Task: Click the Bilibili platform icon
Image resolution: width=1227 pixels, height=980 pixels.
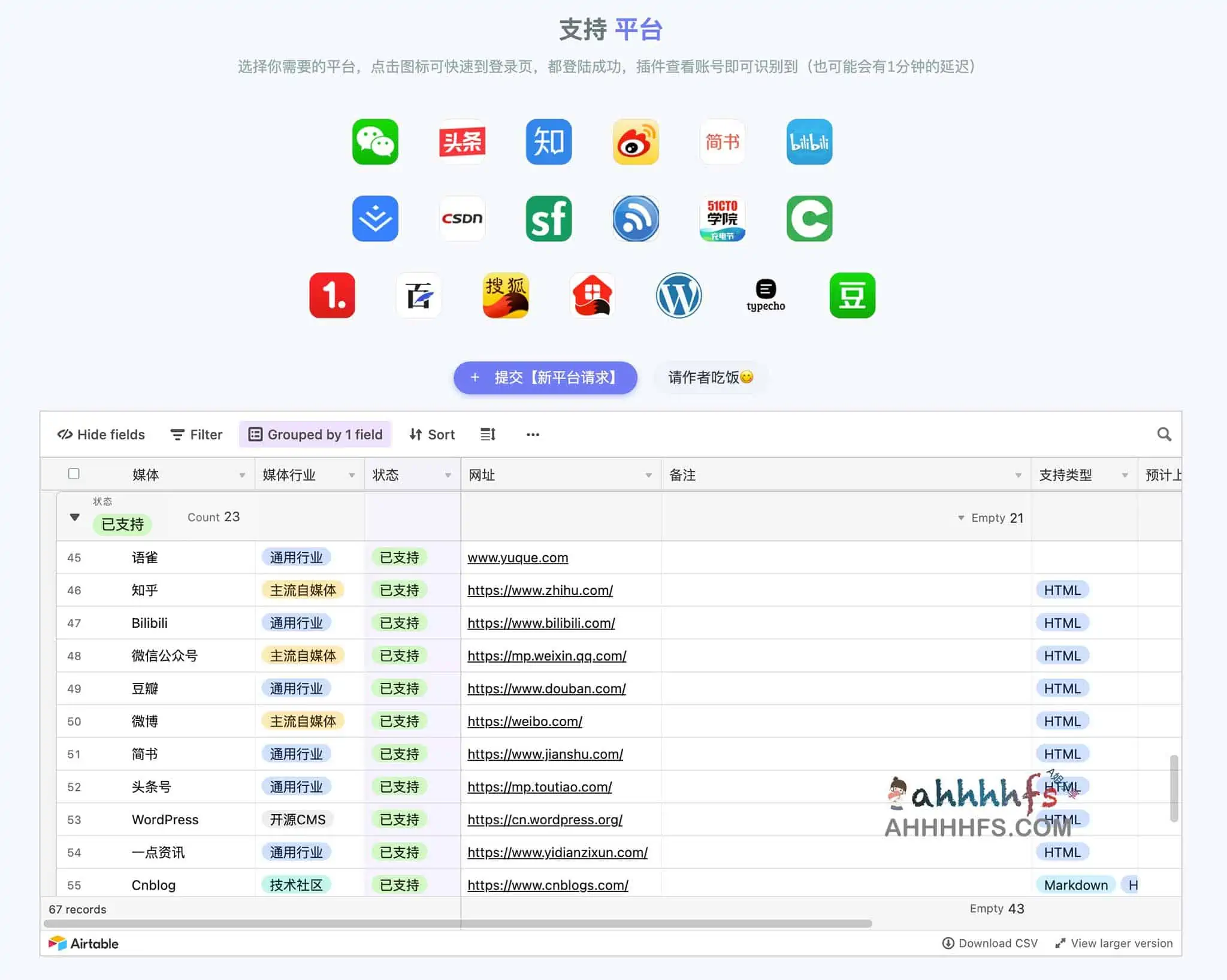Action: (x=809, y=142)
